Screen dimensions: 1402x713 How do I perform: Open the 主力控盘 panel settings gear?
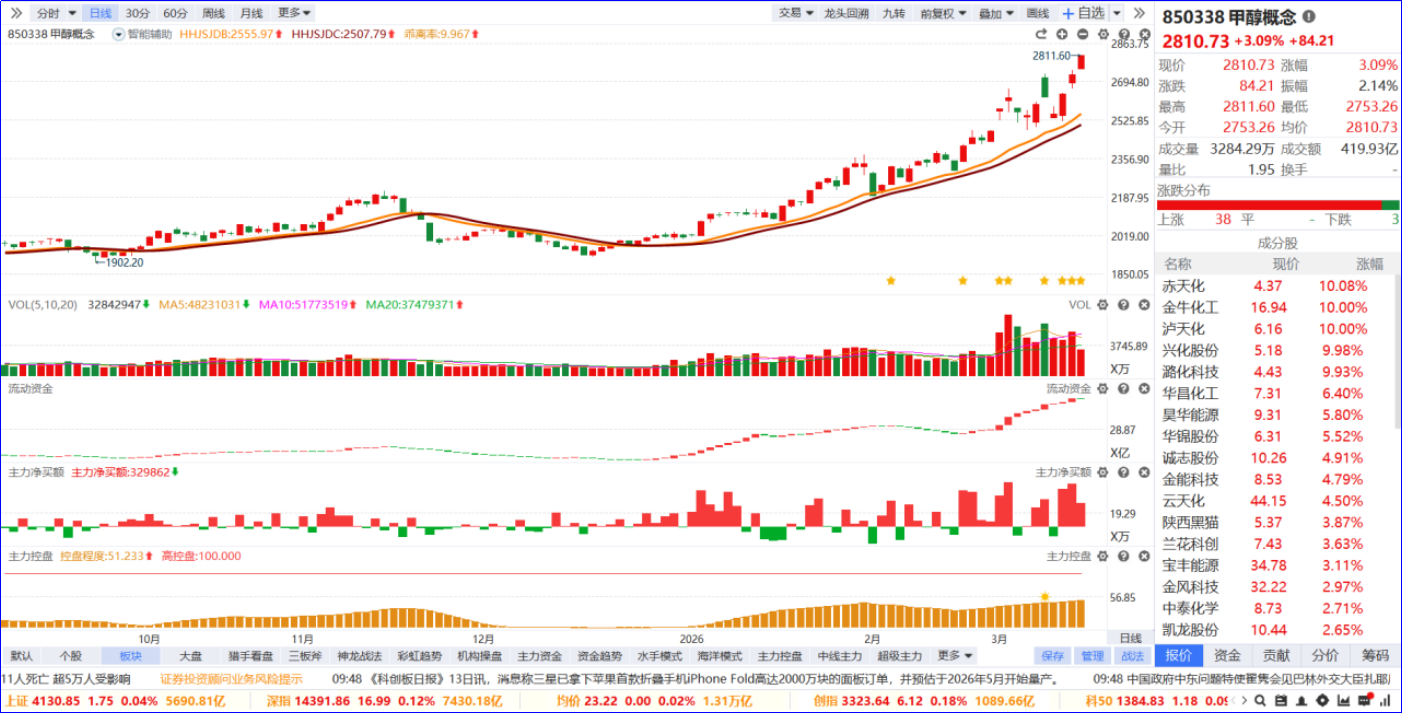coord(1103,556)
